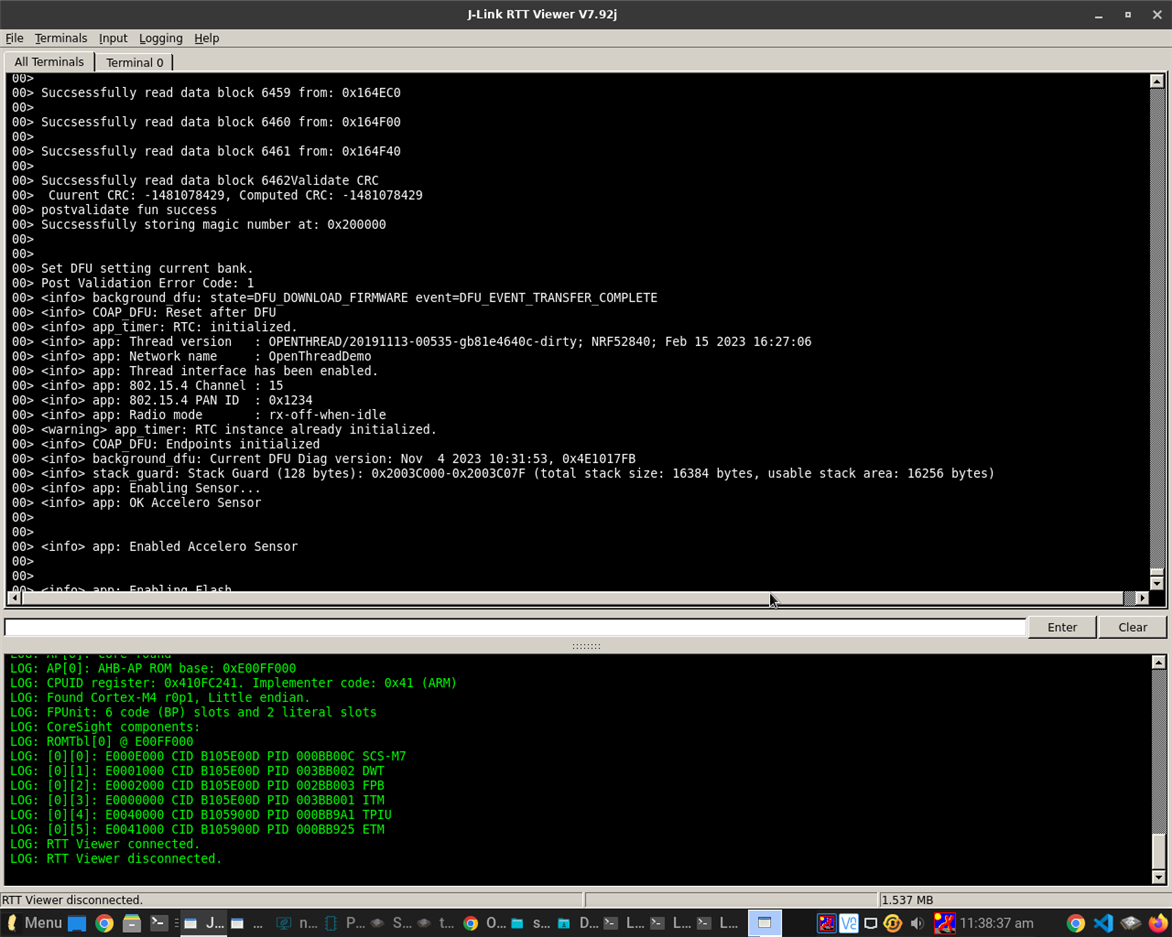Open the file manager drawer launcher icon
Viewport: 1172px width, 937px height.
[x=132, y=923]
